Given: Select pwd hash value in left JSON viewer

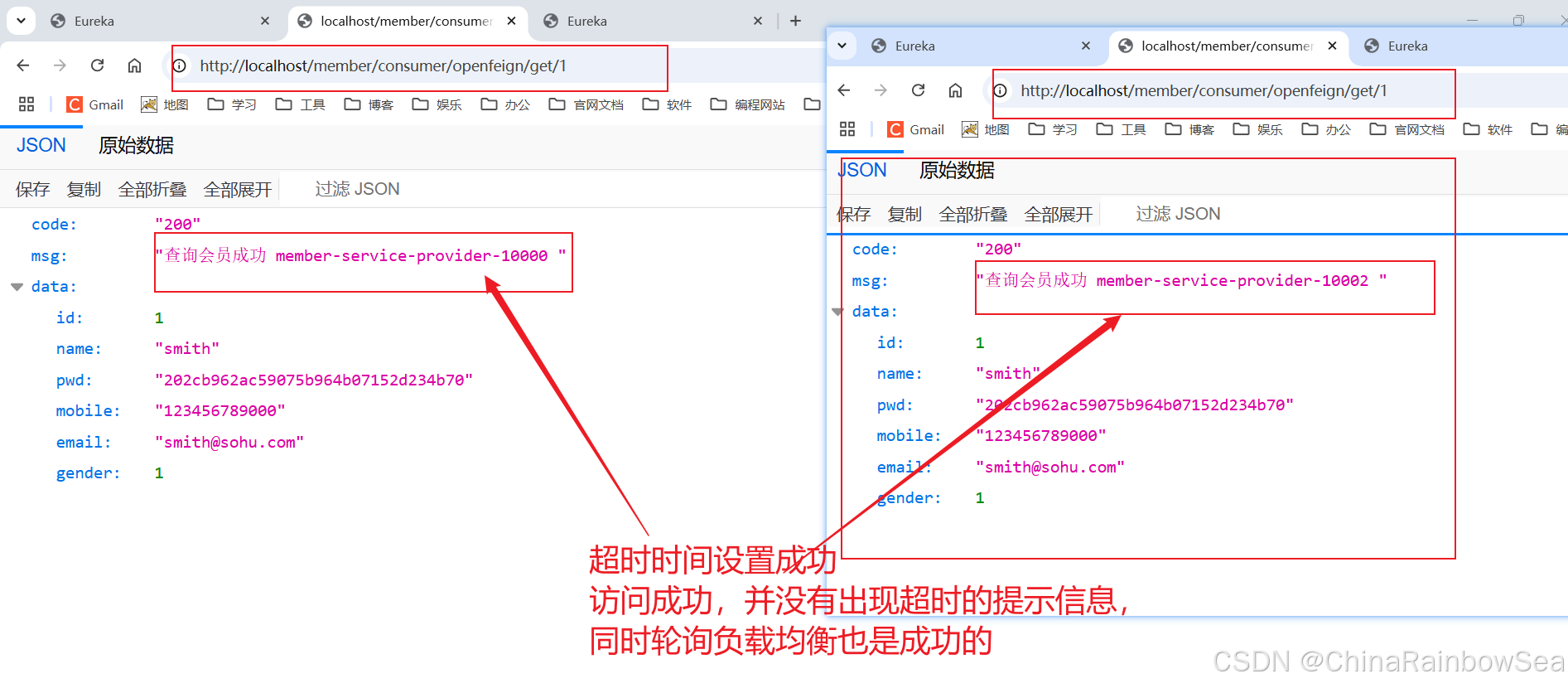Looking at the screenshot, I should (314, 380).
